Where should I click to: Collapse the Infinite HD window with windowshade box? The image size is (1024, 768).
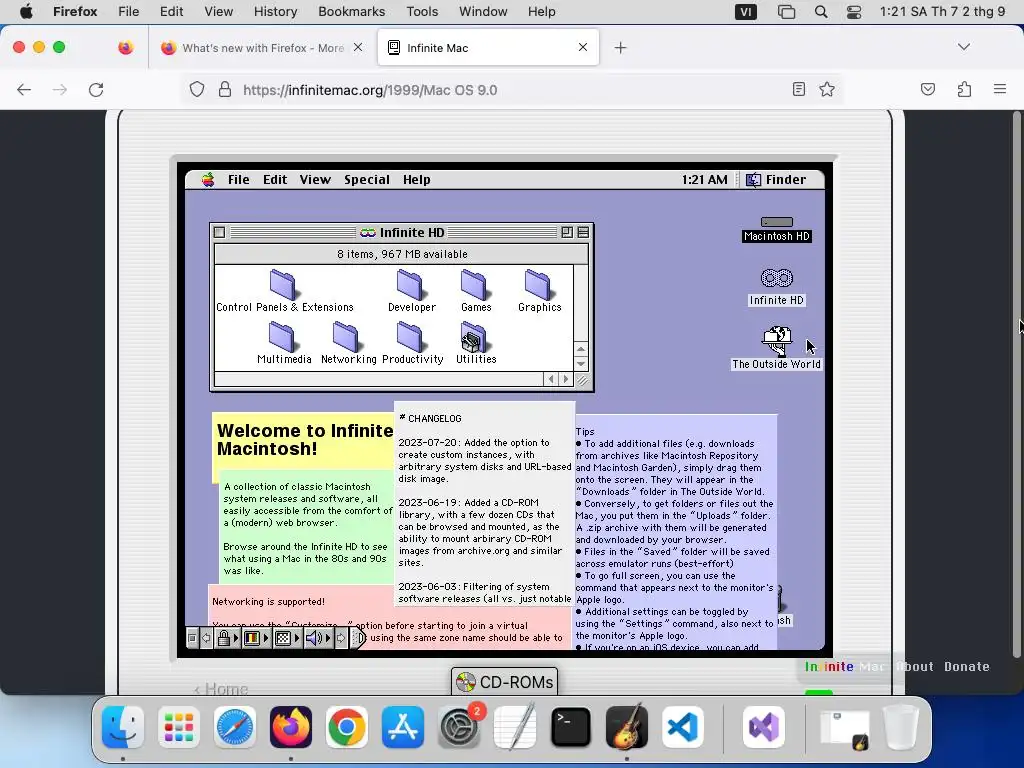[583, 232]
